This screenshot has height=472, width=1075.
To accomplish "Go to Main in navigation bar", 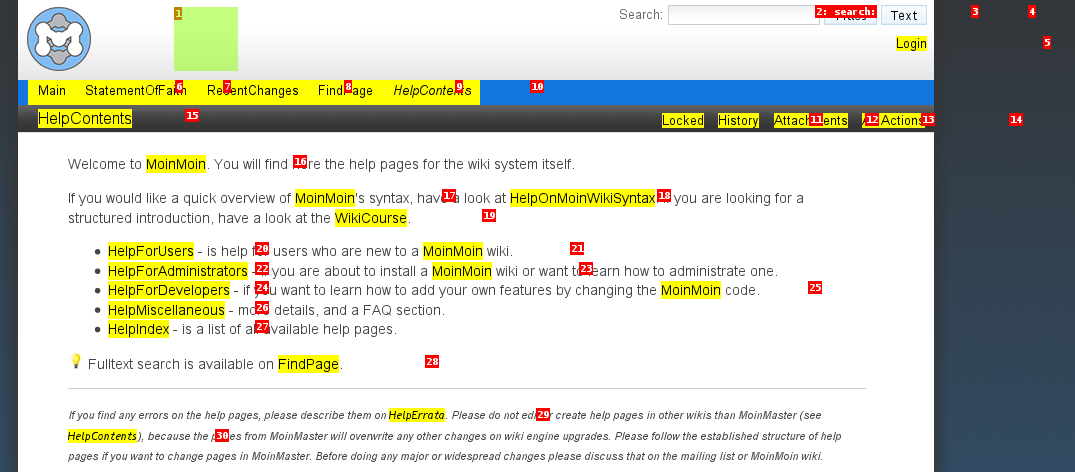I will pyautogui.click(x=52, y=91).
